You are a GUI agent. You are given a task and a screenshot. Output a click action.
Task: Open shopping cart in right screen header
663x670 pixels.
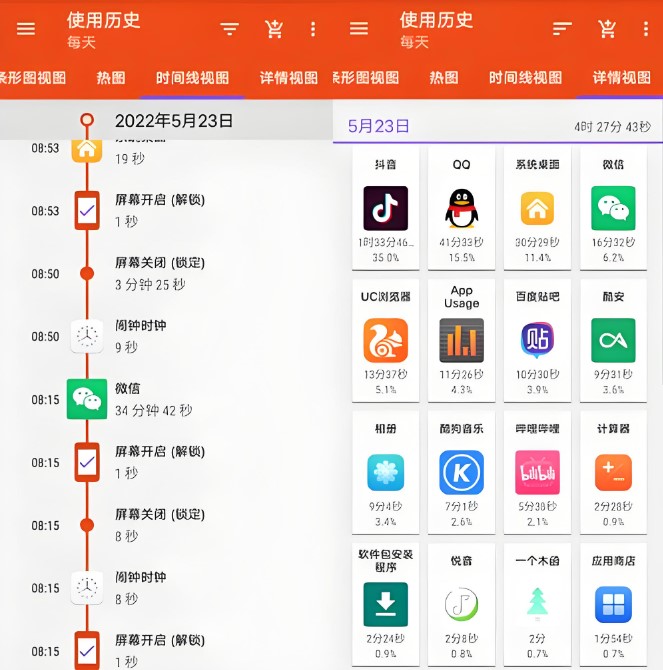coord(607,29)
